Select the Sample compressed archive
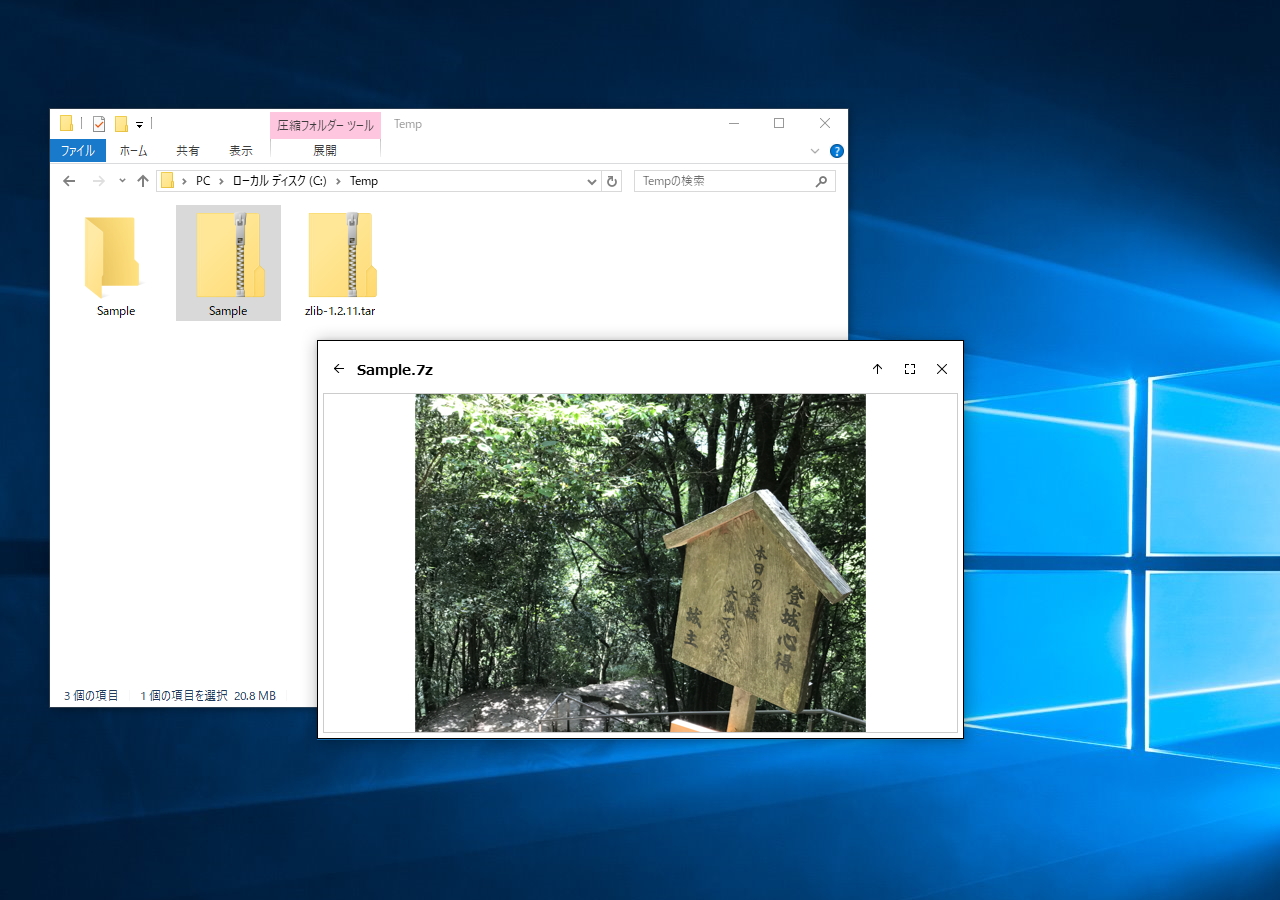The width and height of the screenshot is (1280, 900). (x=228, y=263)
